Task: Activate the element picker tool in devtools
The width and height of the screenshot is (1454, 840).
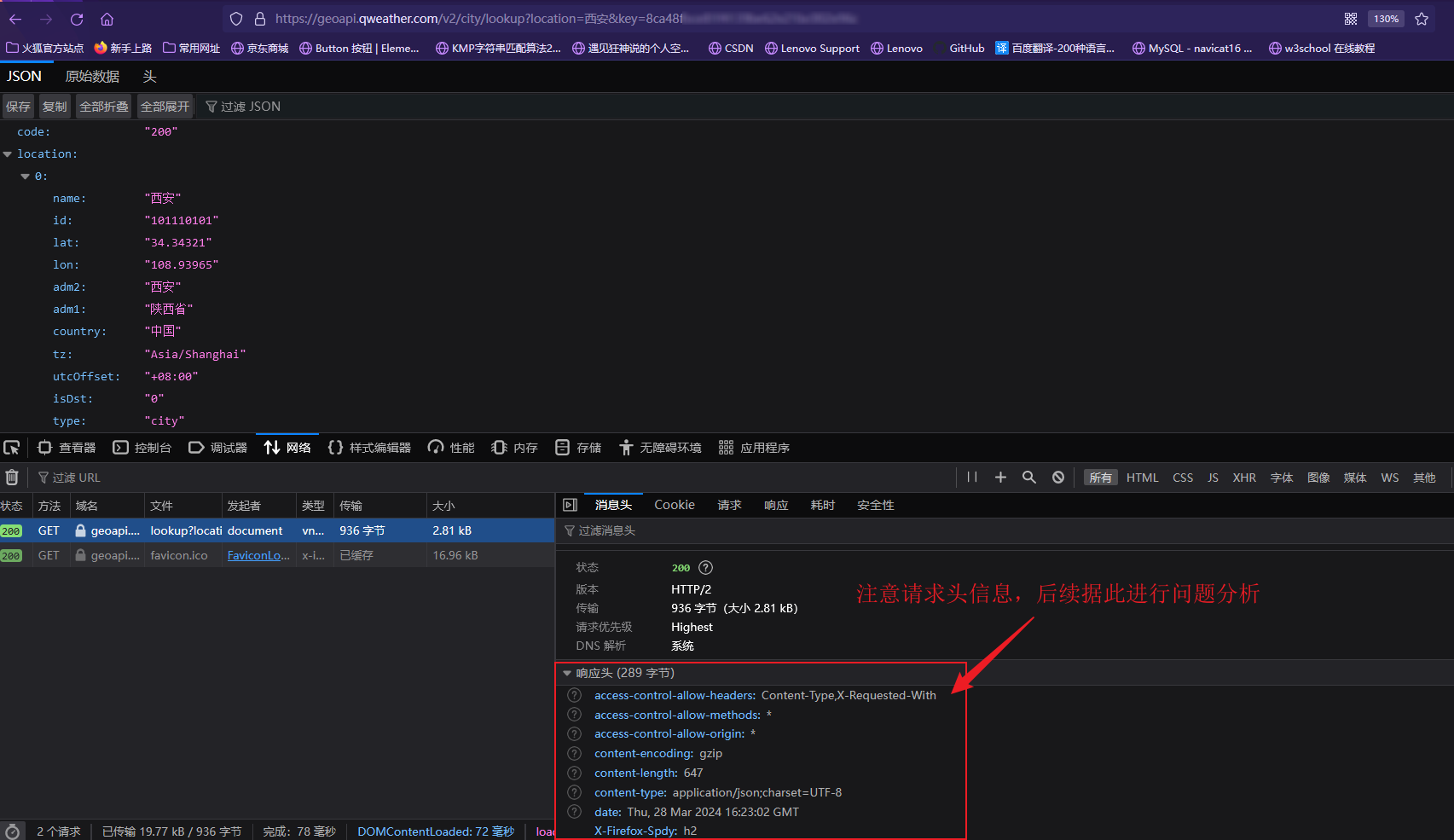Action: 12,448
